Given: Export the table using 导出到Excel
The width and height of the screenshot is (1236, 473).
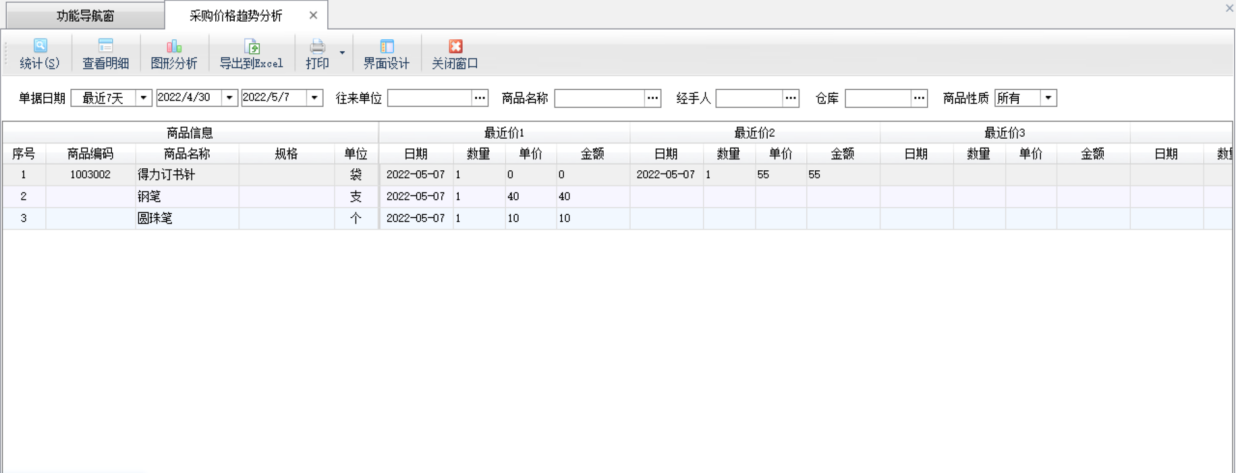Looking at the screenshot, I should click(252, 47).
